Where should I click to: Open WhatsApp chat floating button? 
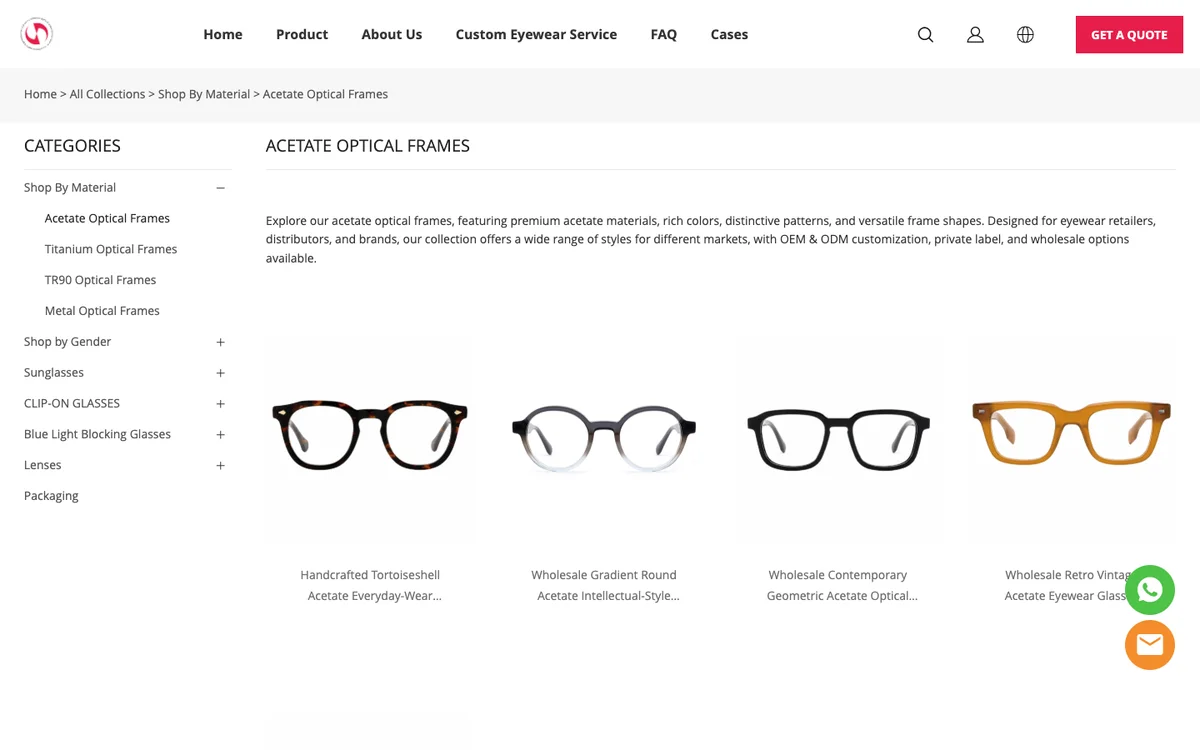click(x=1150, y=590)
